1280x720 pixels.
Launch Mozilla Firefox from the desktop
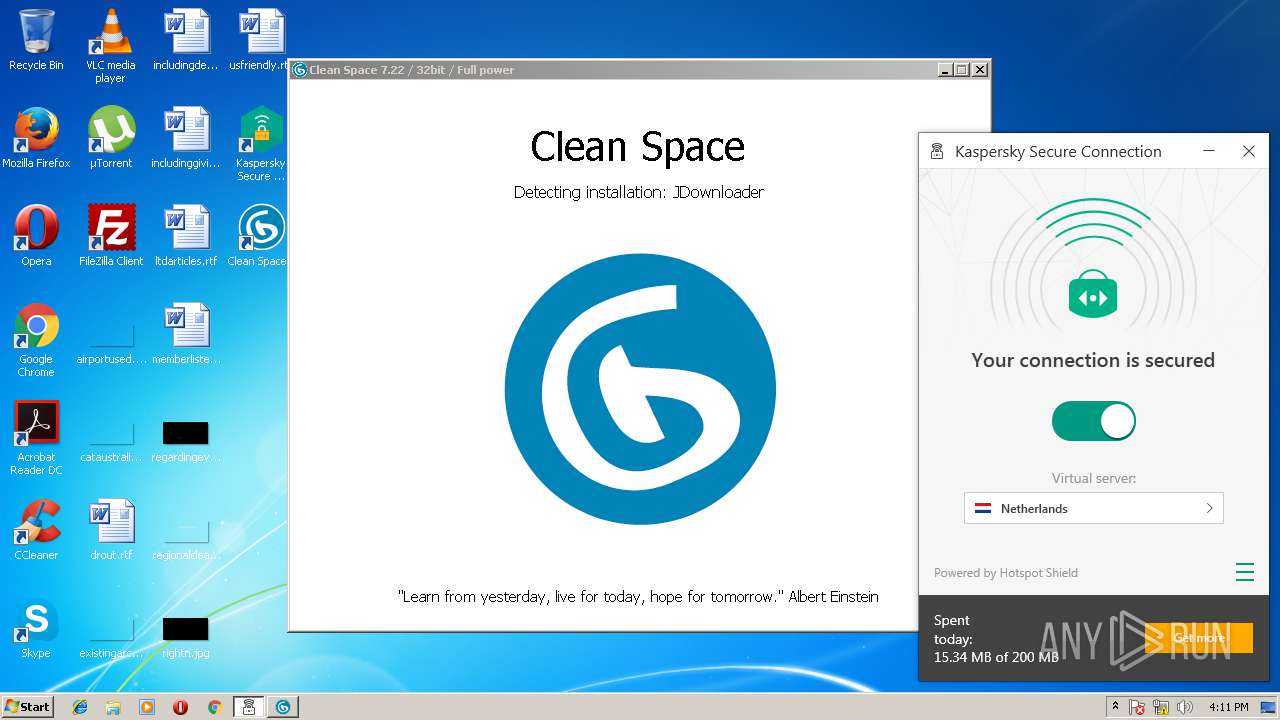[x=36, y=138]
